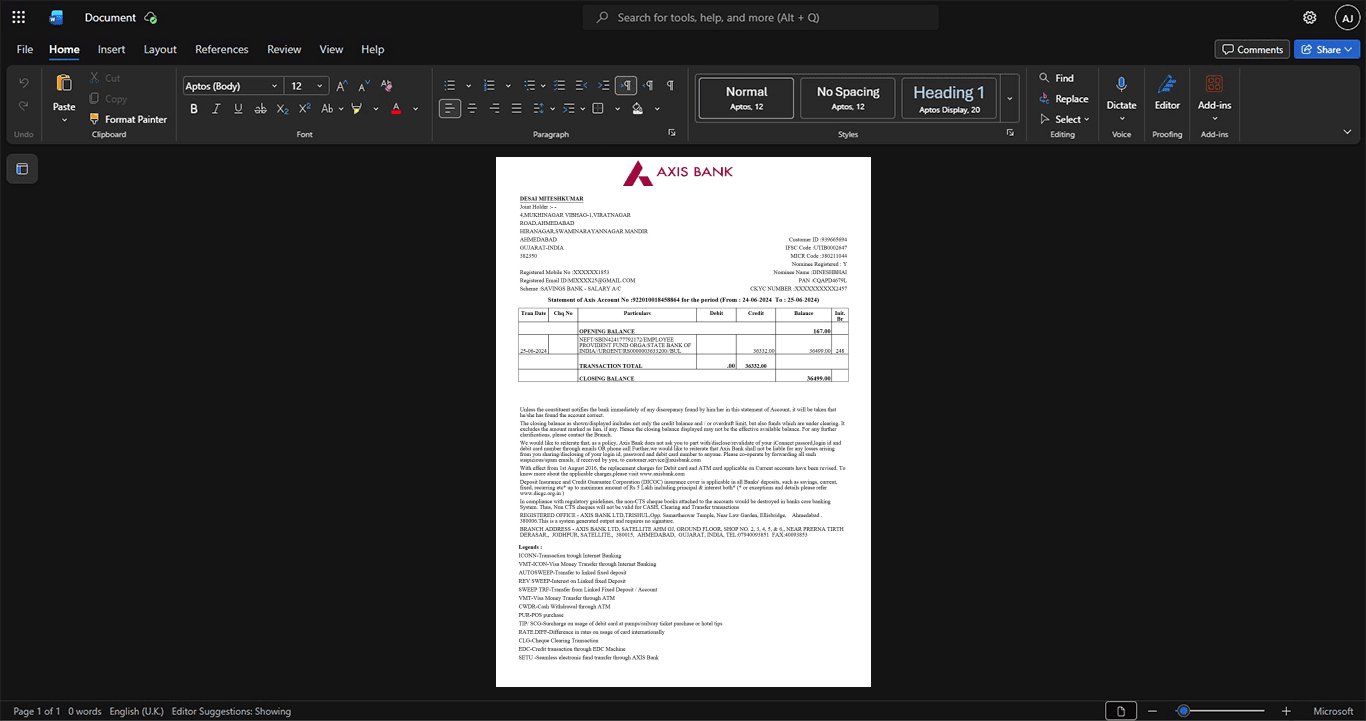Screen dimensions: 1366x721
Task: Click the Cut scissors command
Action: coord(104,78)
